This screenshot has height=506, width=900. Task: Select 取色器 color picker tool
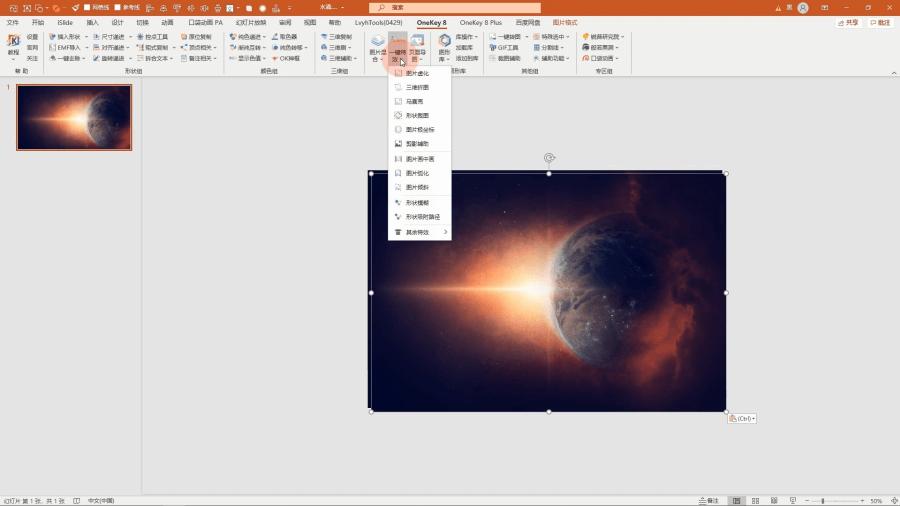[x=284, y=37]
